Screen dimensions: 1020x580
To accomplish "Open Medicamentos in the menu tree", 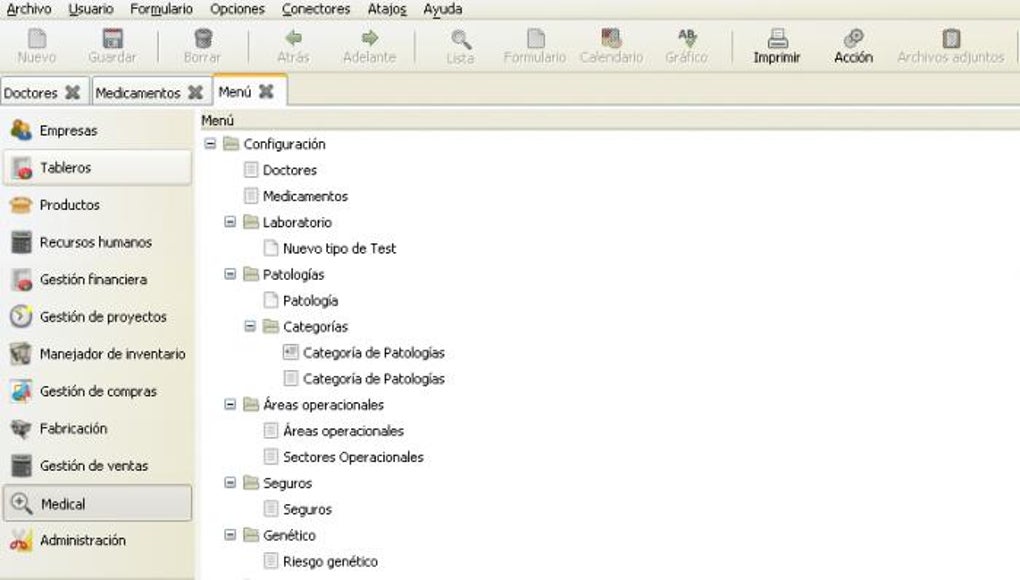I will coord(305,196).
